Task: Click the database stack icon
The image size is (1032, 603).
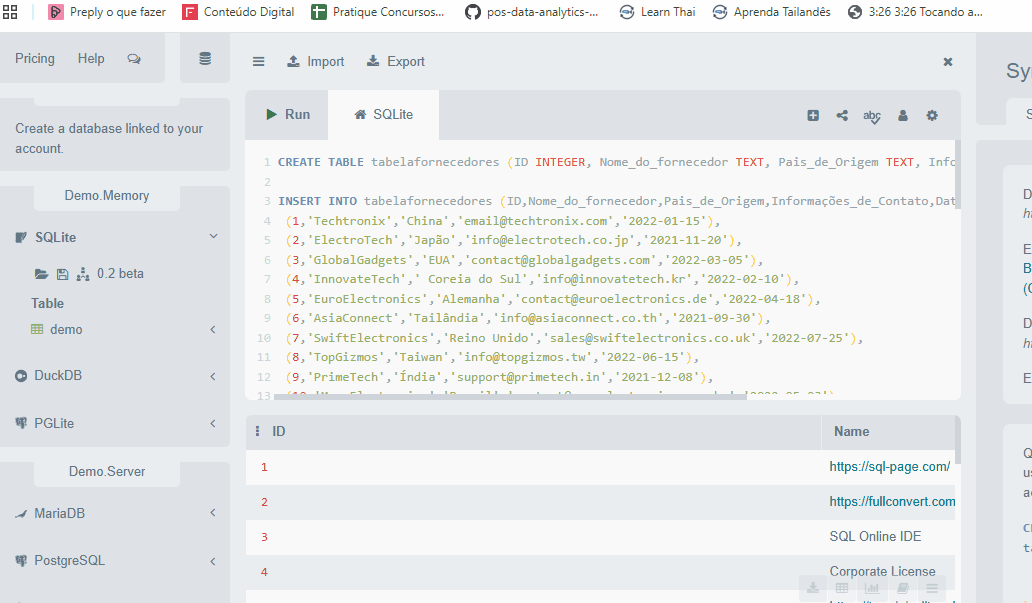Action: pos(205,59)
